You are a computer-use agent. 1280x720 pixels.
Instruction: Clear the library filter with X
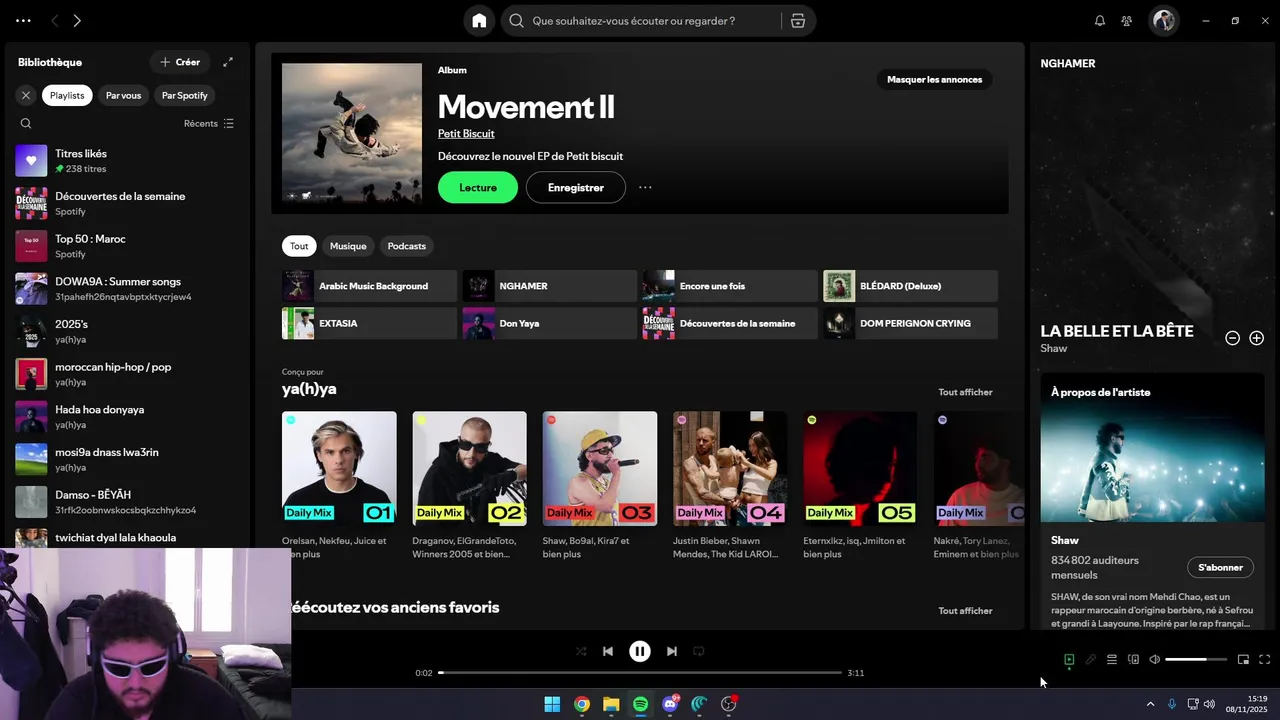26,95
